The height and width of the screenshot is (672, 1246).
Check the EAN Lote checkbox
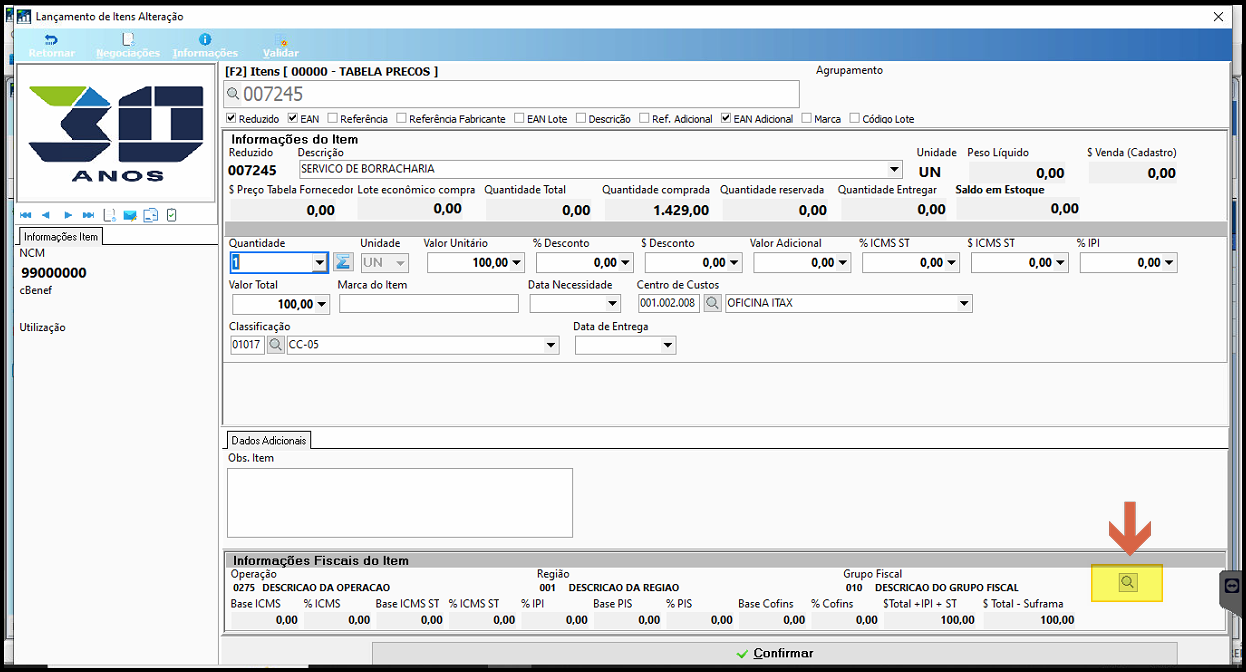[519, 118]
